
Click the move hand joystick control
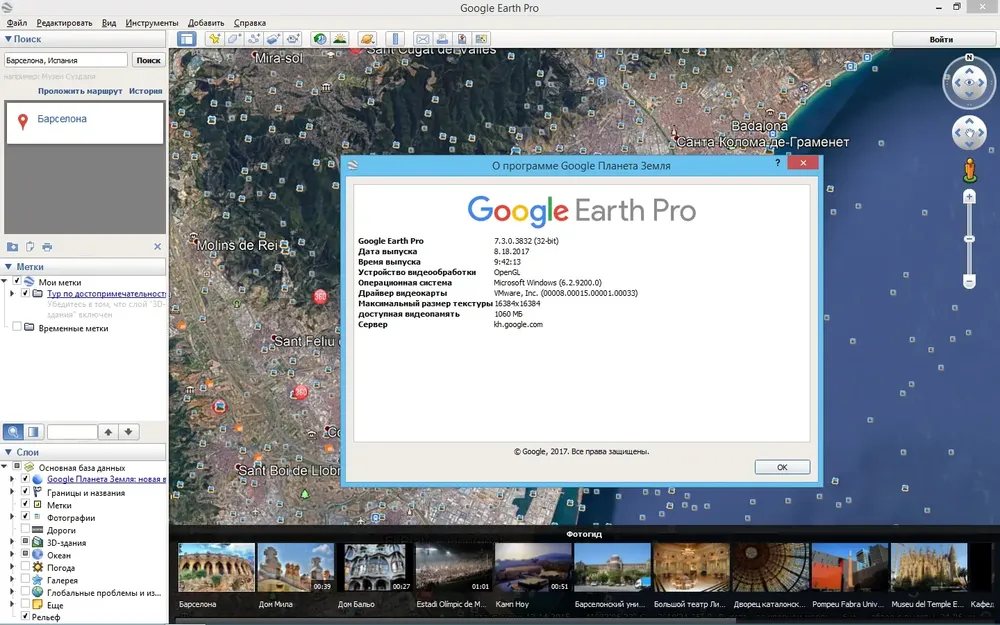pyautogui.click(x=969, y=133)
